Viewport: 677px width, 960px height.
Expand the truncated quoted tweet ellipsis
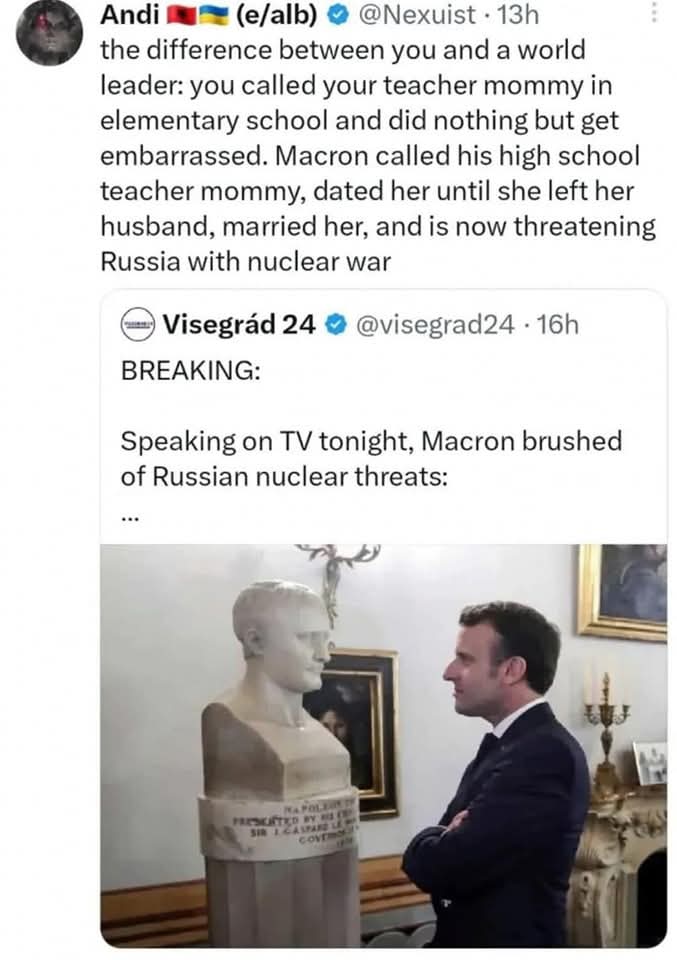[x=130, y=517]
